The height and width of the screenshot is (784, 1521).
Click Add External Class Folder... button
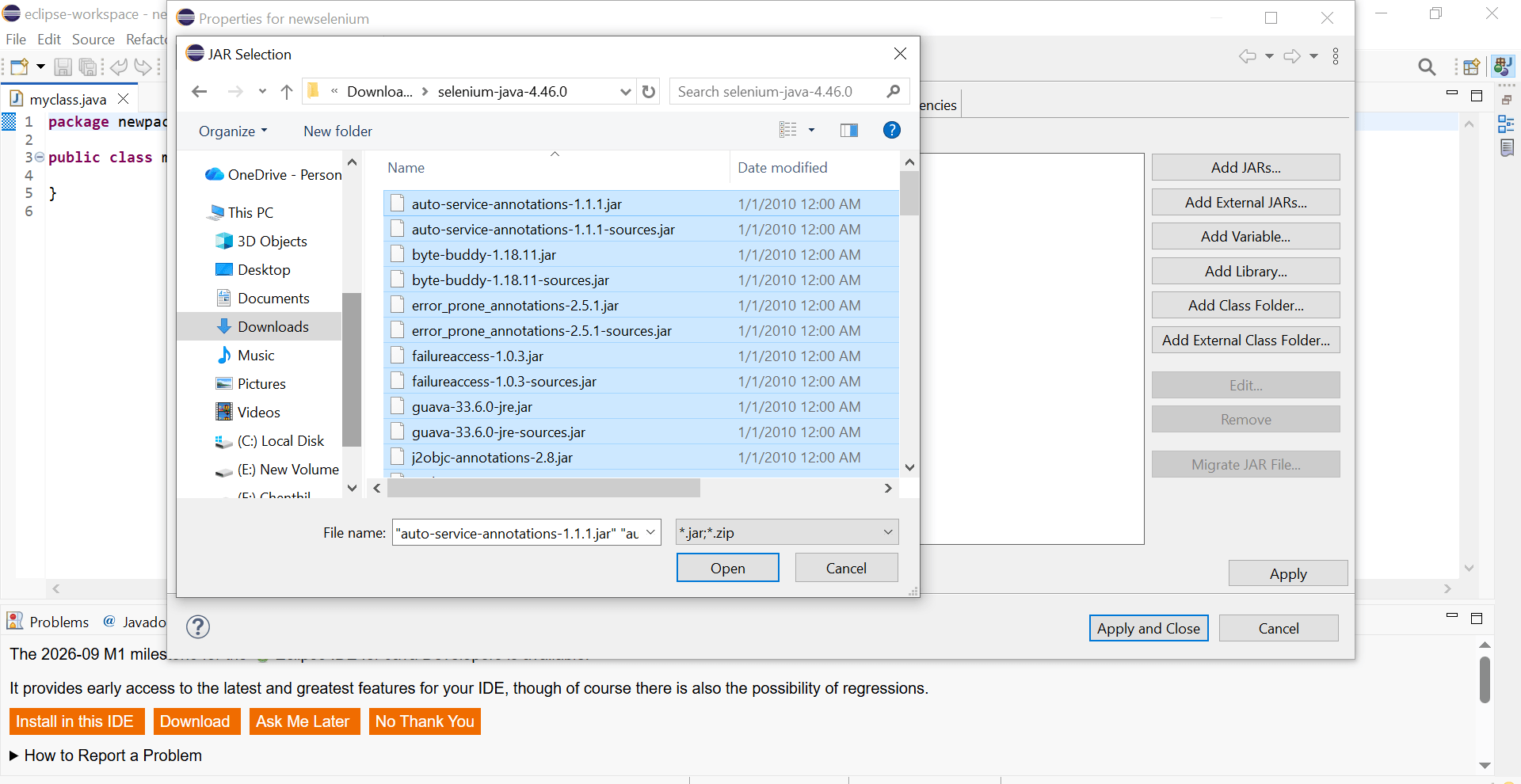point(1245,340)
